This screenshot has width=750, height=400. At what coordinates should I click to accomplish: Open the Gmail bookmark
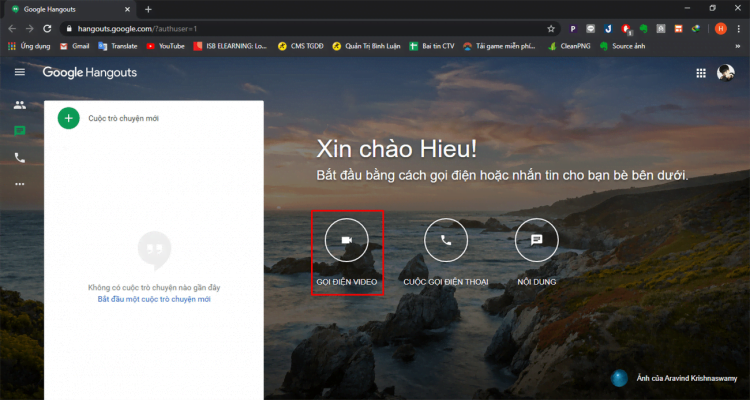(75, 46)
